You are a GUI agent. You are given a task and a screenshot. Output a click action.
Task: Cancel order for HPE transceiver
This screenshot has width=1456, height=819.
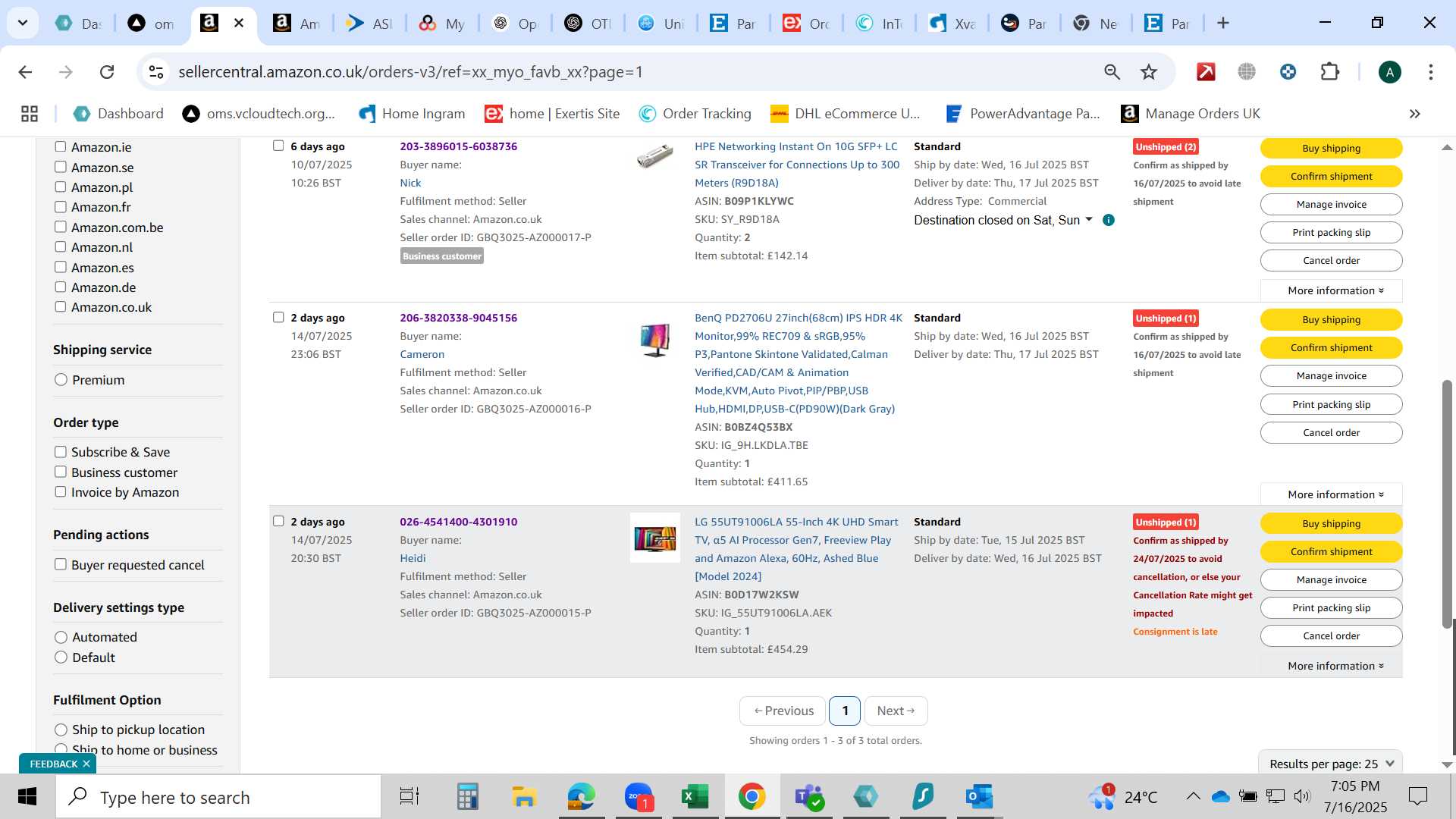(1331, 260)
